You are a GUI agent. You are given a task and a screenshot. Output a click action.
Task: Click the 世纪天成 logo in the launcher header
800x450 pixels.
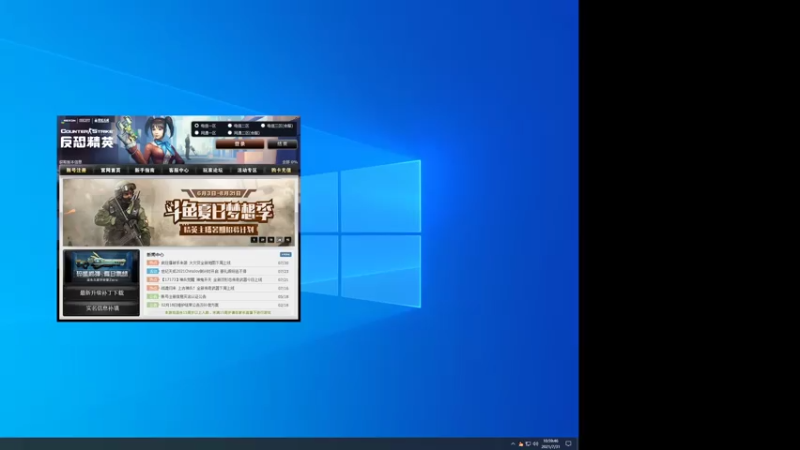102,121
